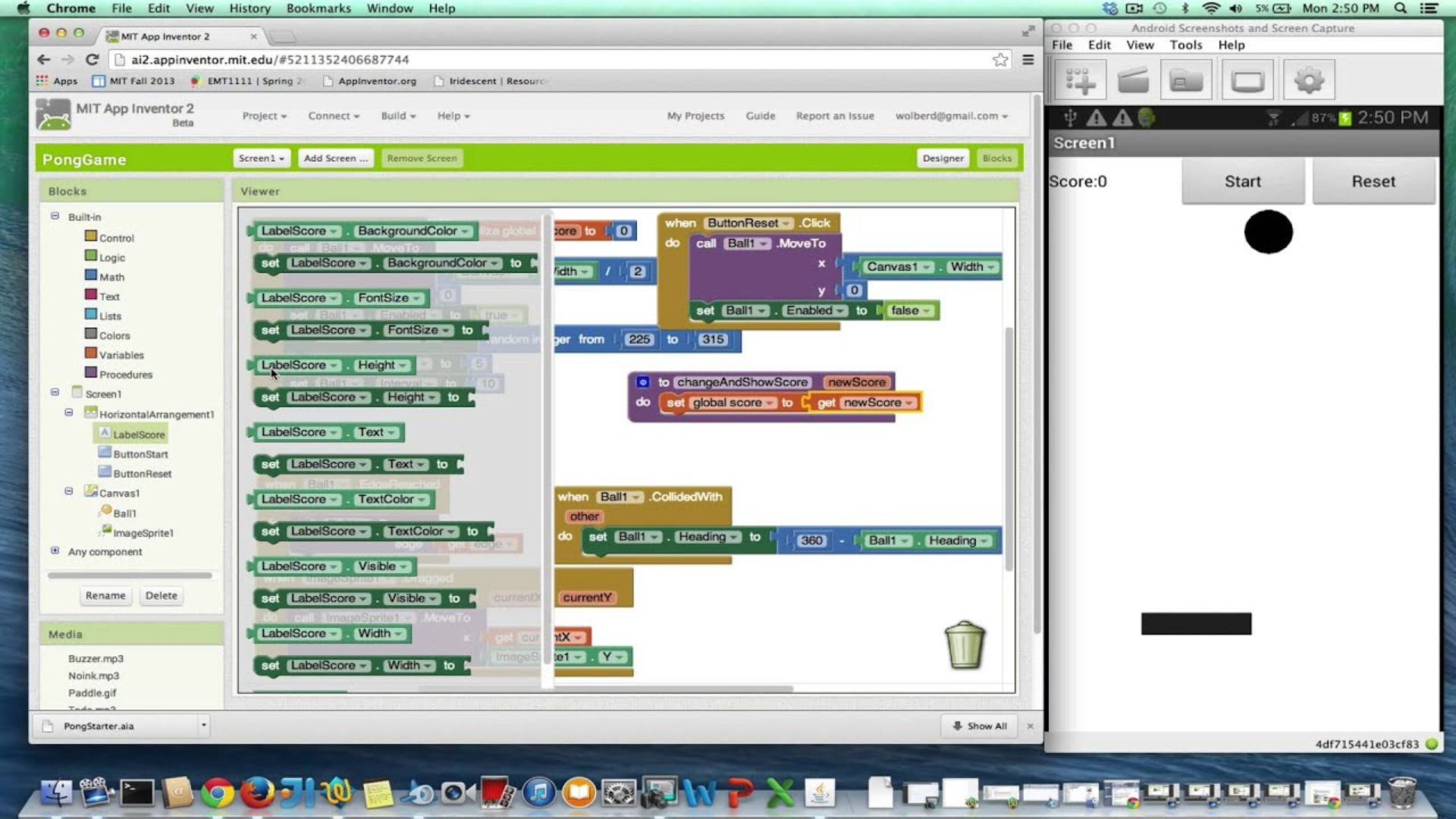Open the Dock Trash
Image resolution: width=1456 pixels, height=819 pixels.
pos(1402,793)
